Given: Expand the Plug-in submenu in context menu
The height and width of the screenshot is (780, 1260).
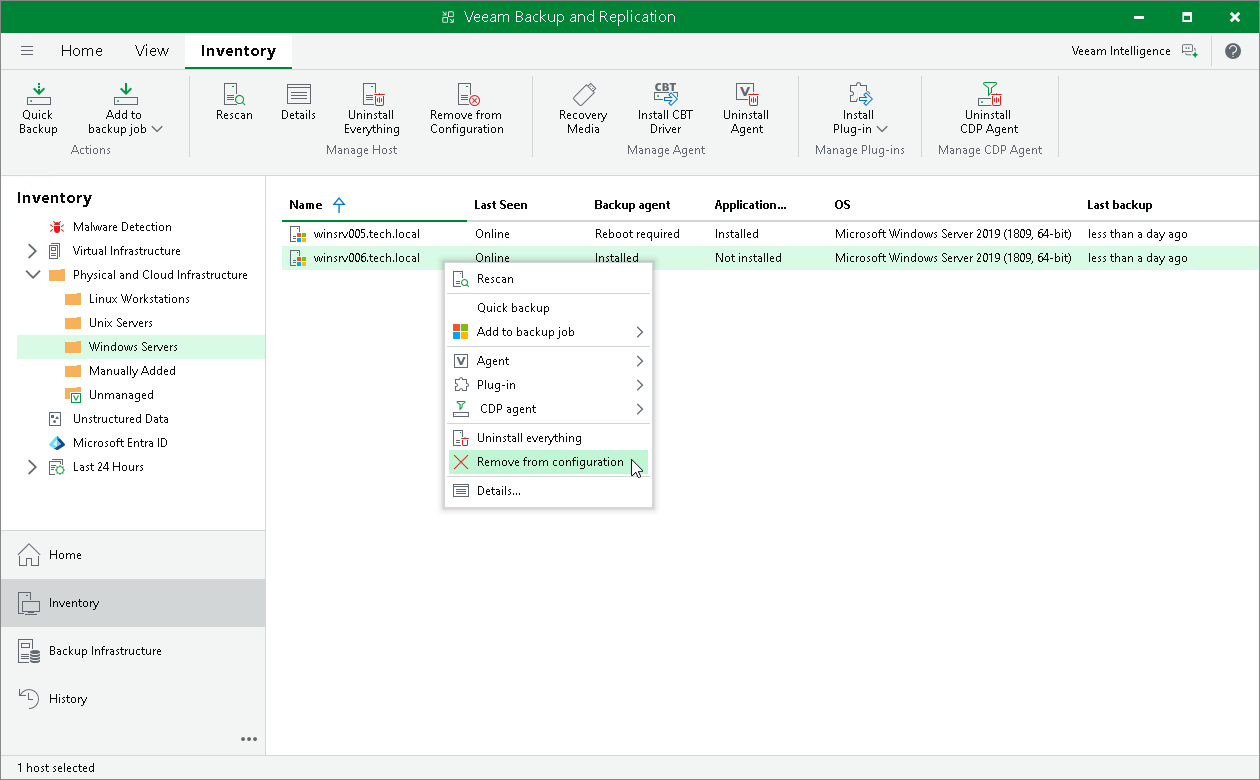Looking at the screenshot, I should 639,385.
